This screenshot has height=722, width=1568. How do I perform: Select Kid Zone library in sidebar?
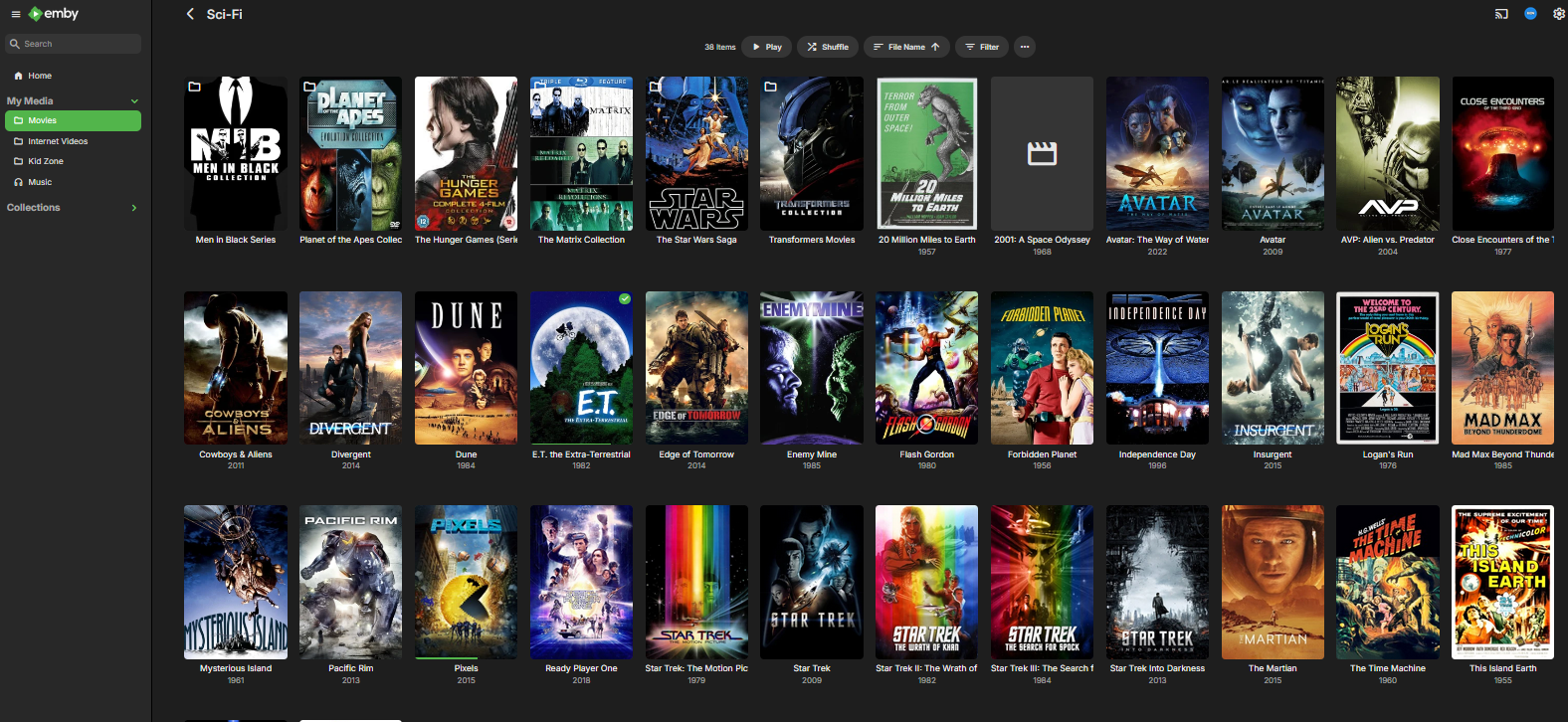[x=46, y=161]
